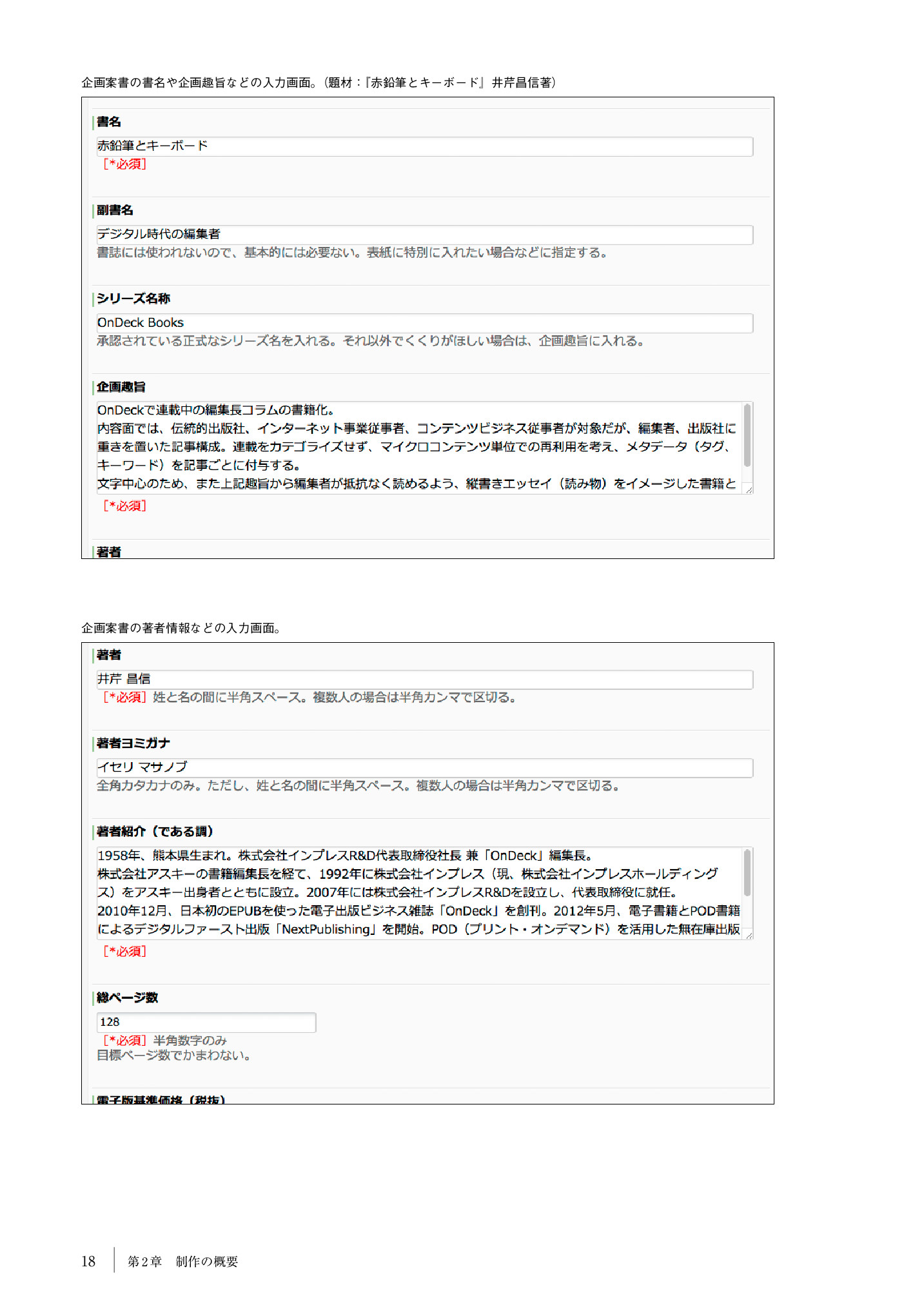Click the 副書名 section label

[115, 210]
